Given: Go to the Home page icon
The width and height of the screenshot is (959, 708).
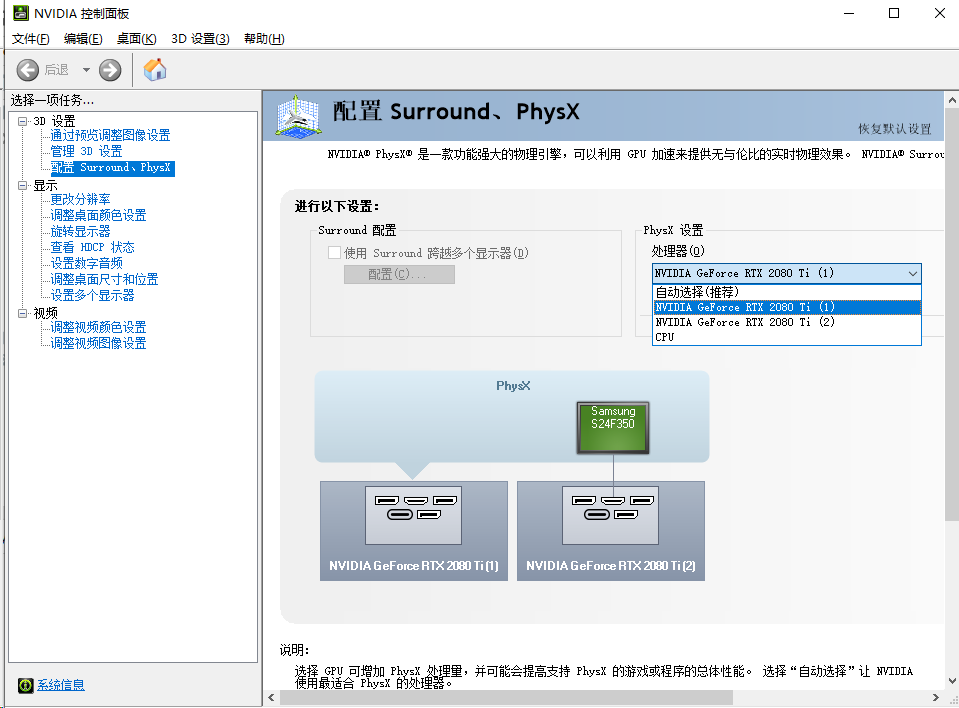Looking at the screenshot, I should (x=155, y=70).
